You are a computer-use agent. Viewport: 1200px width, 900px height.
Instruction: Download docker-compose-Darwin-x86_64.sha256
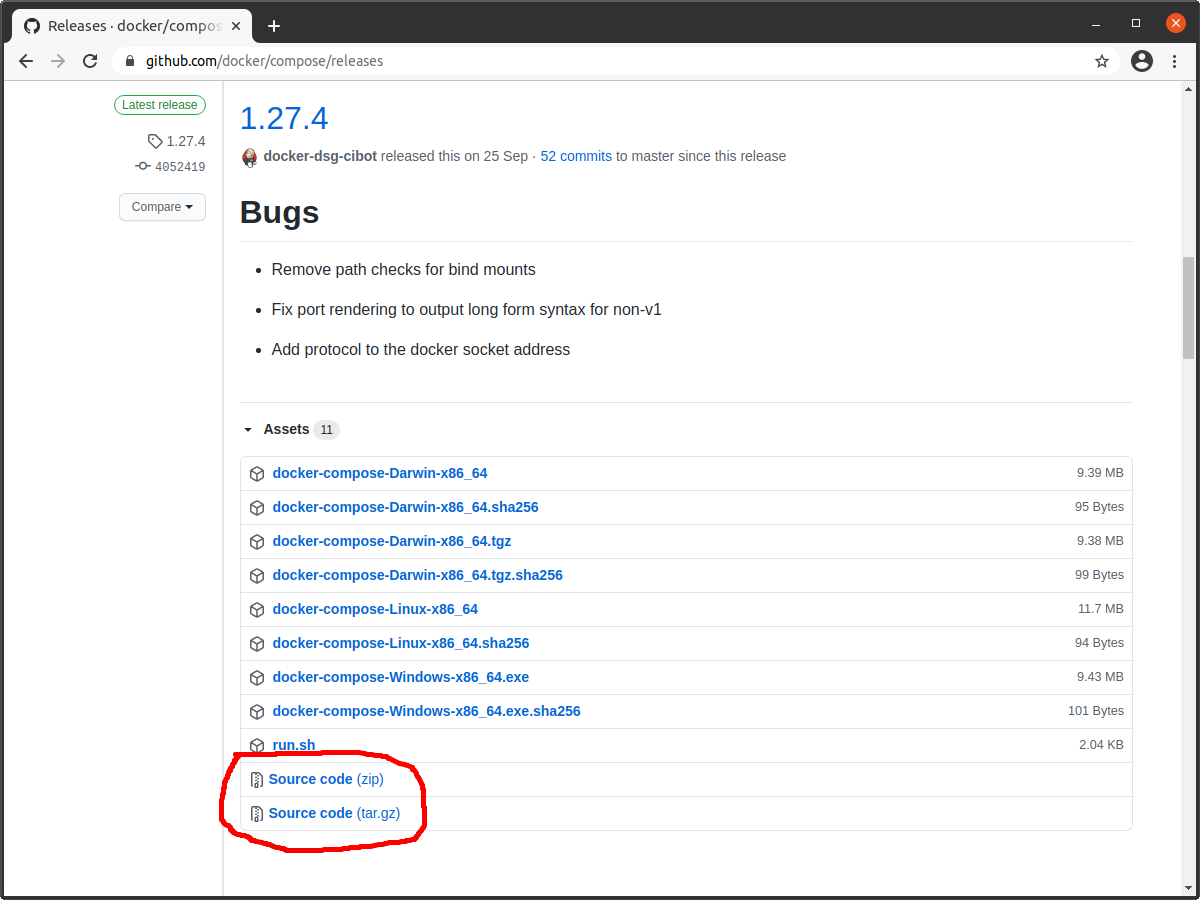pos(406,507)
